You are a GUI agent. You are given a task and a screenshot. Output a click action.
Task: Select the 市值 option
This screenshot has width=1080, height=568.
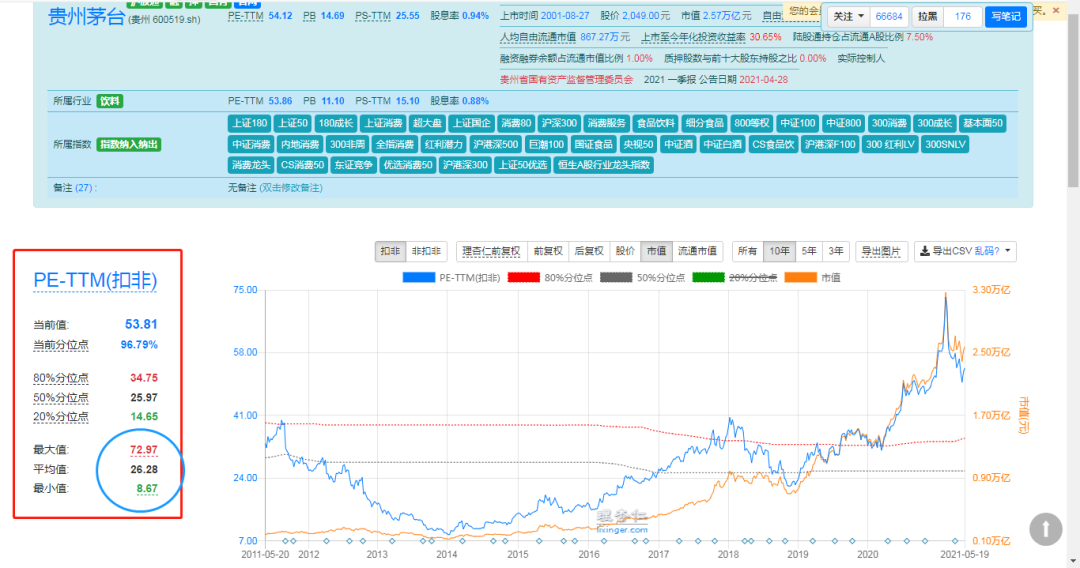pos(656,251)
